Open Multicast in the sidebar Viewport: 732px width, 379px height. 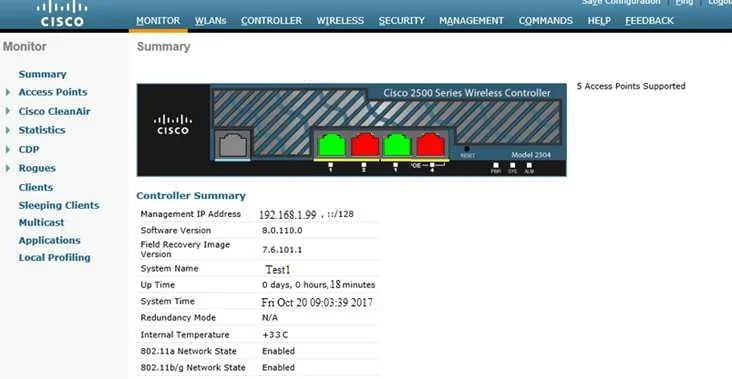coord(42,223)
